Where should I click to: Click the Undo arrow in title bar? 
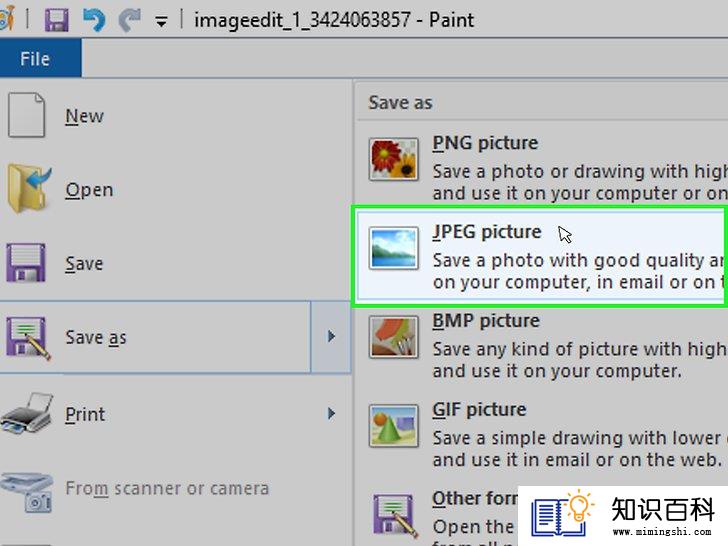(x=94, y=20)
